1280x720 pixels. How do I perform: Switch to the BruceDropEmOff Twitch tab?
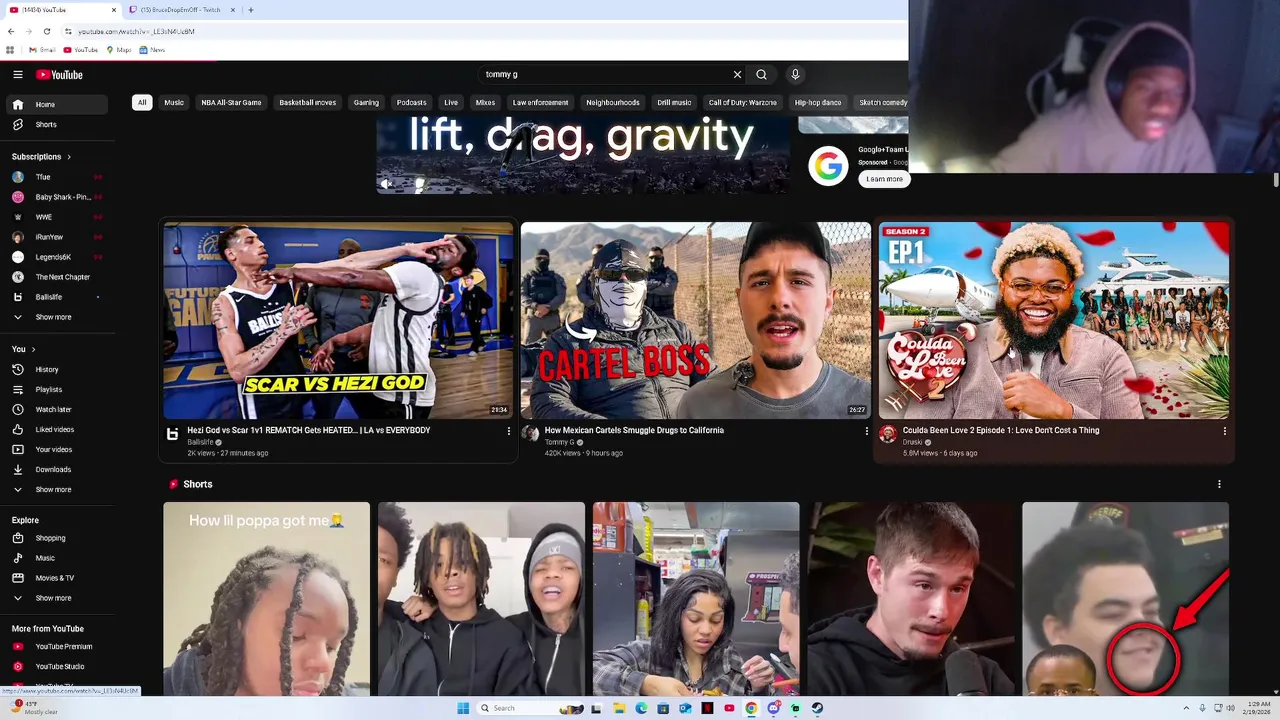(180, 10)
